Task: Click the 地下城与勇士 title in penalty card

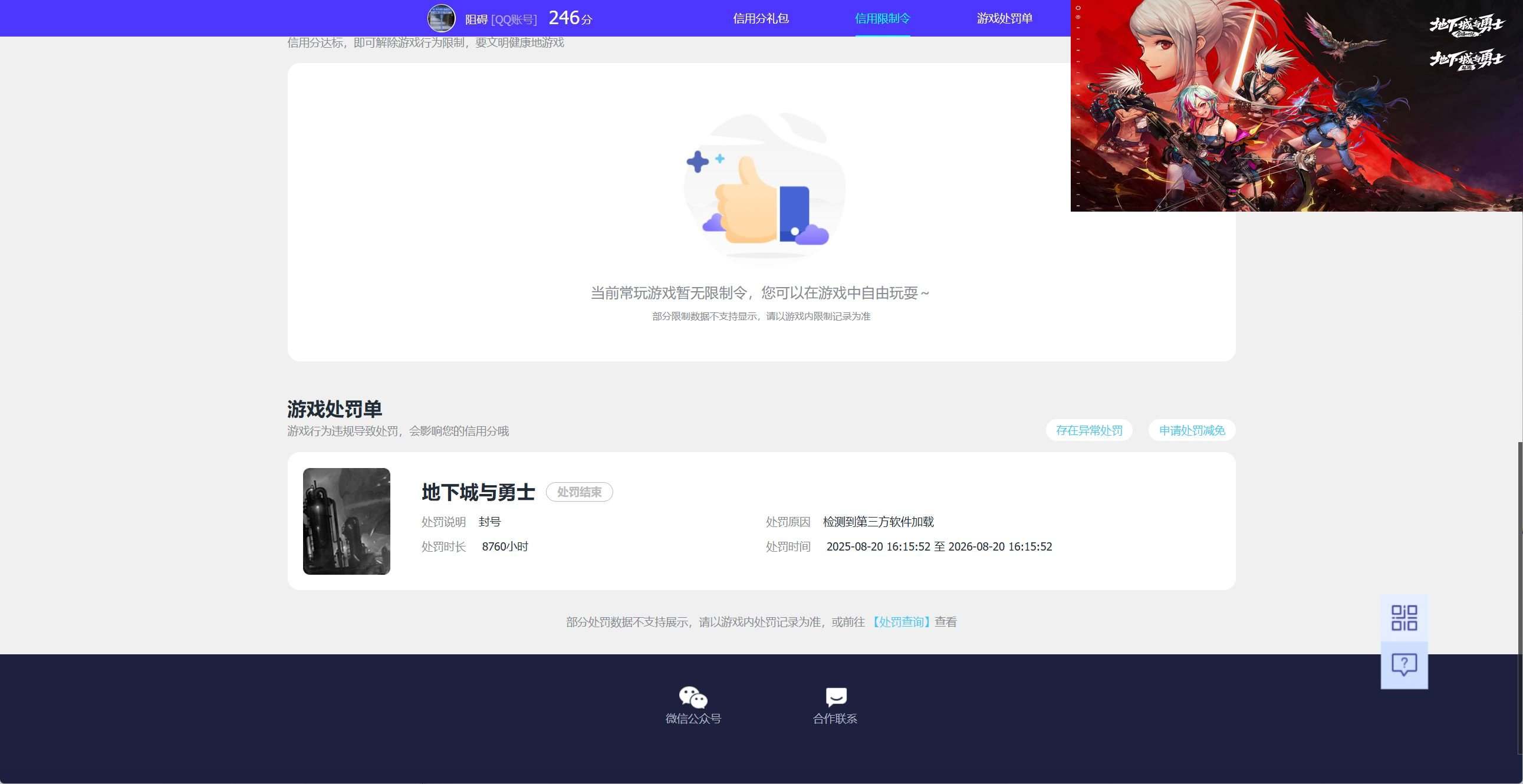Action: click(x=478, y=492)
